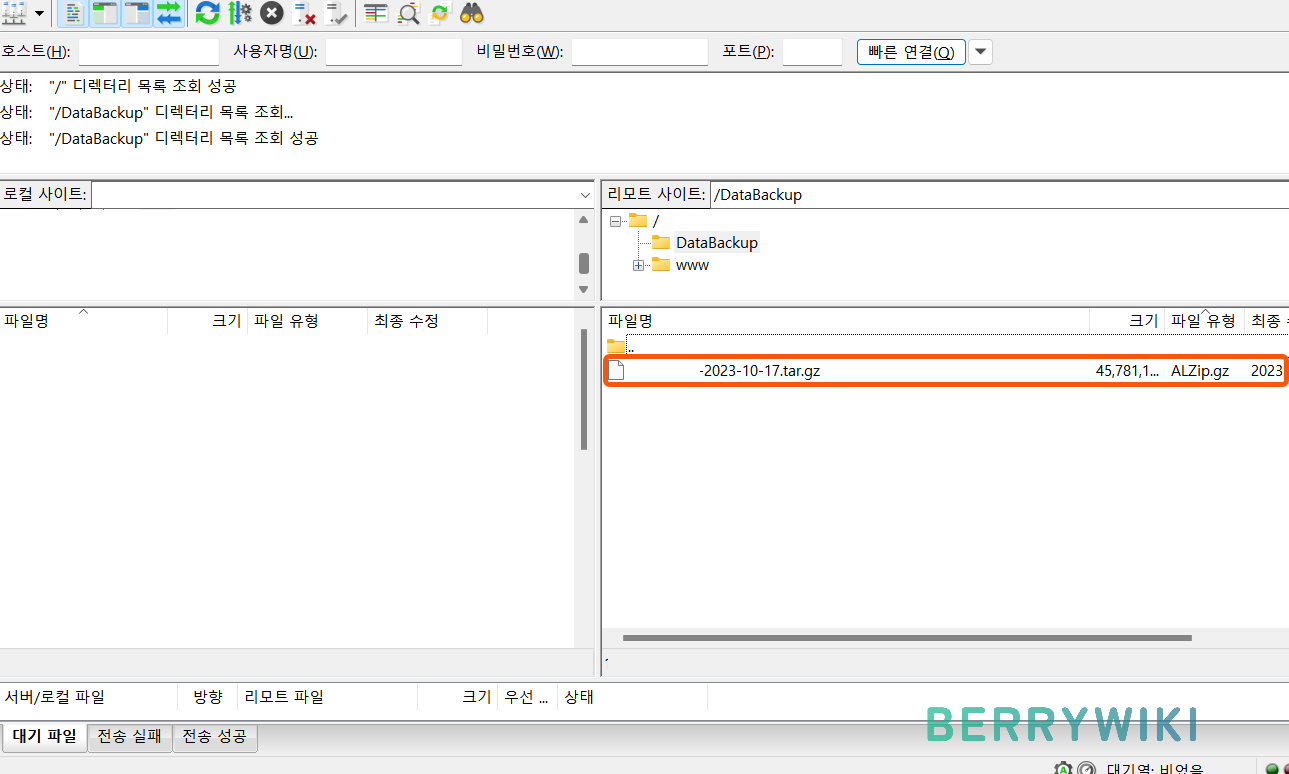This screenshot has height=774, width=1289.
Task: Click the 호스트 input field
Action: coord(148,52)
